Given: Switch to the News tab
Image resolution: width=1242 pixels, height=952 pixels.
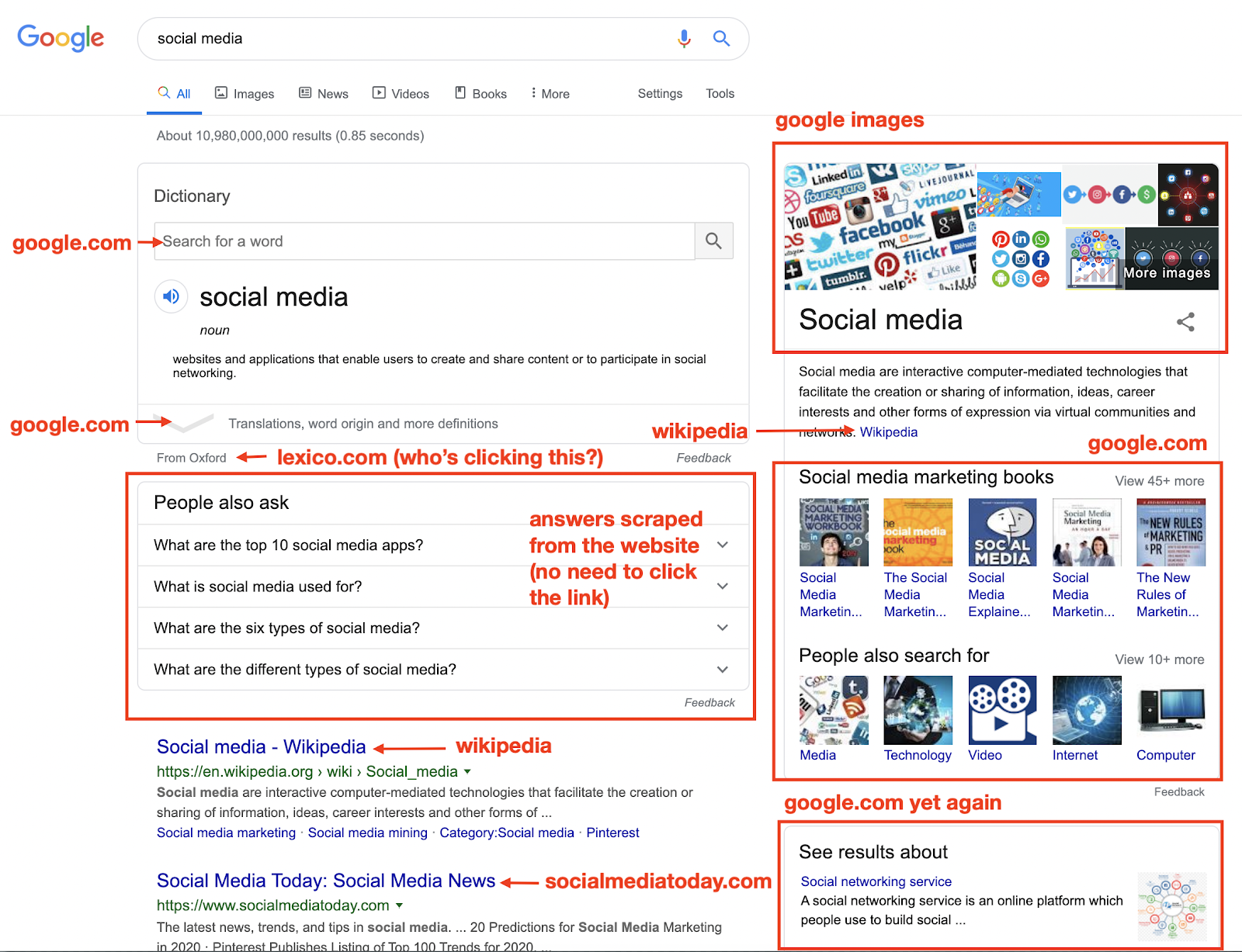Looking at the screenshot, I should [324, 94].
